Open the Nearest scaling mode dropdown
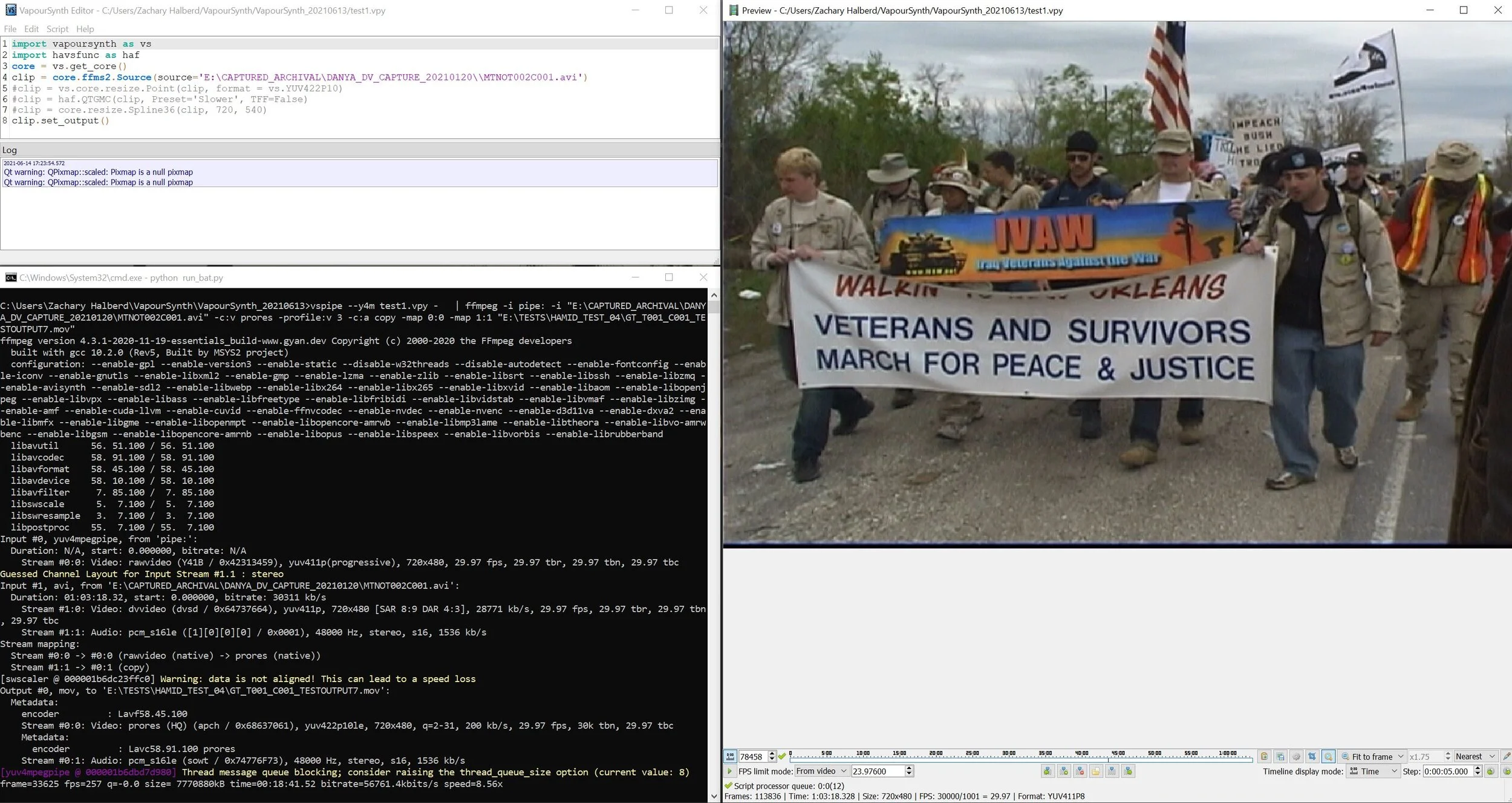The image size is (1512, 803). pyautogui.click(x=1476, y=756)
